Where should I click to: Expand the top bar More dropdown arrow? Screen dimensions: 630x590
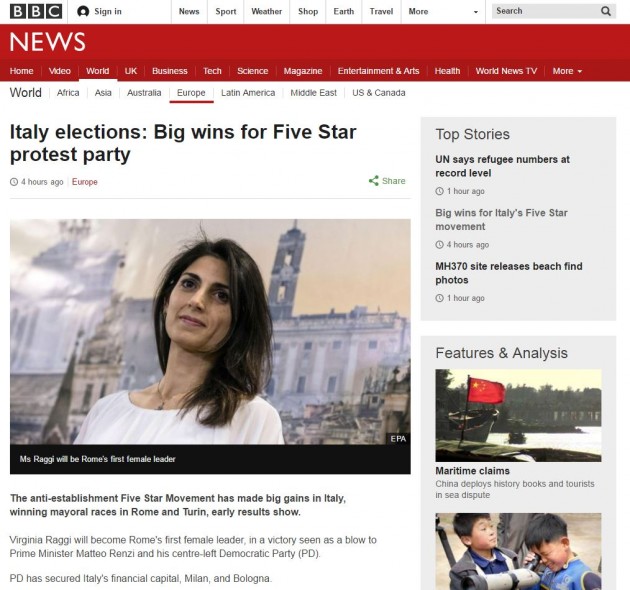pos(476,12)
